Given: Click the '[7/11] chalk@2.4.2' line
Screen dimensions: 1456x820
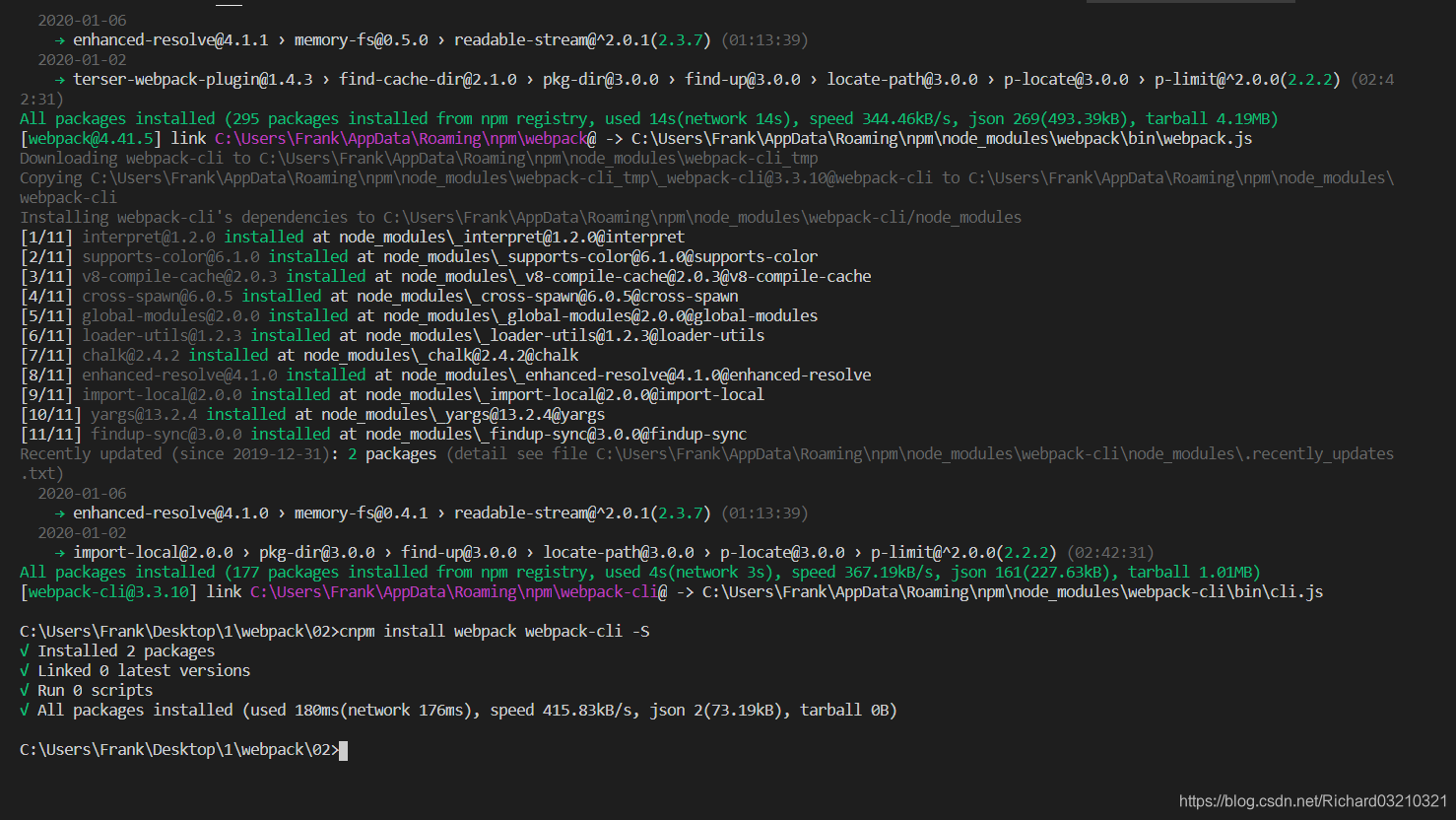Looking at the screenshot, I should [299, 355].
